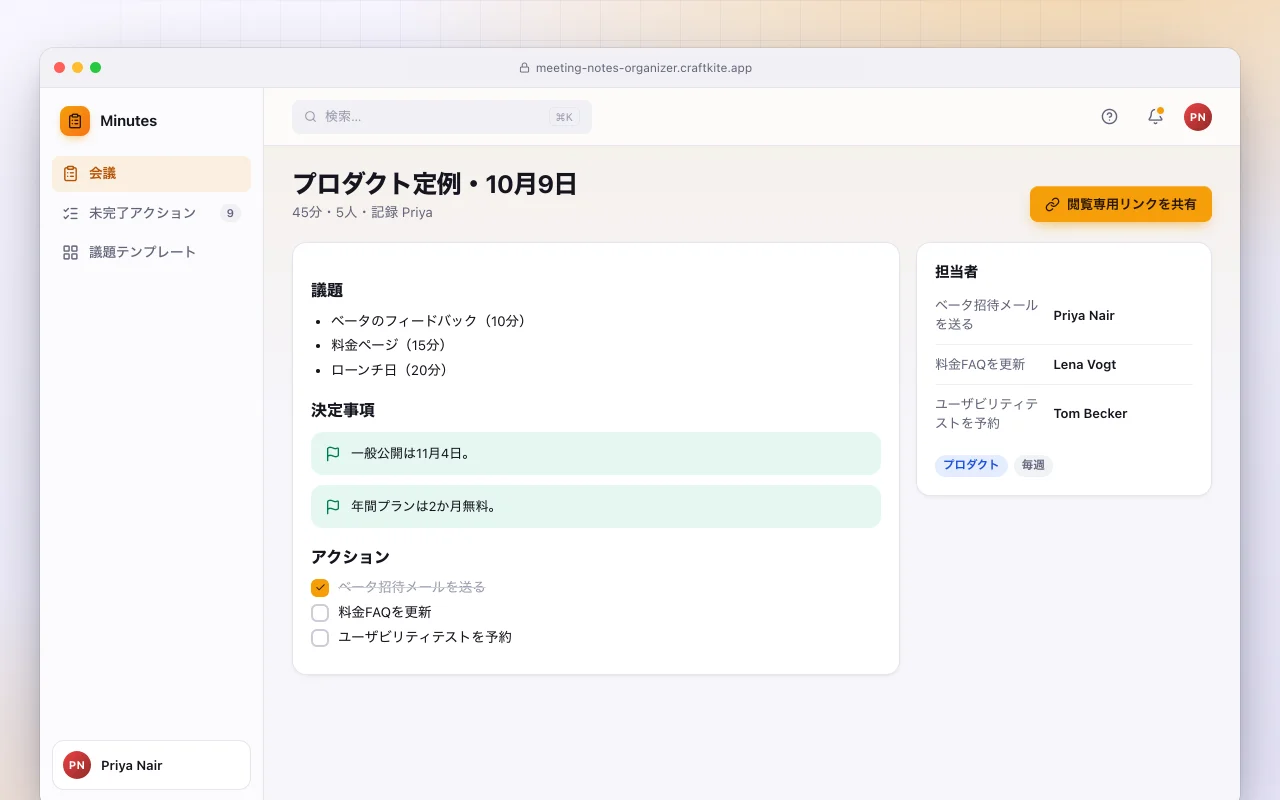Screen dimensions: 1280x800
Task: Click 料金FAQを更新 in the 担当者 panel
Action: click(x=980, y=364)
